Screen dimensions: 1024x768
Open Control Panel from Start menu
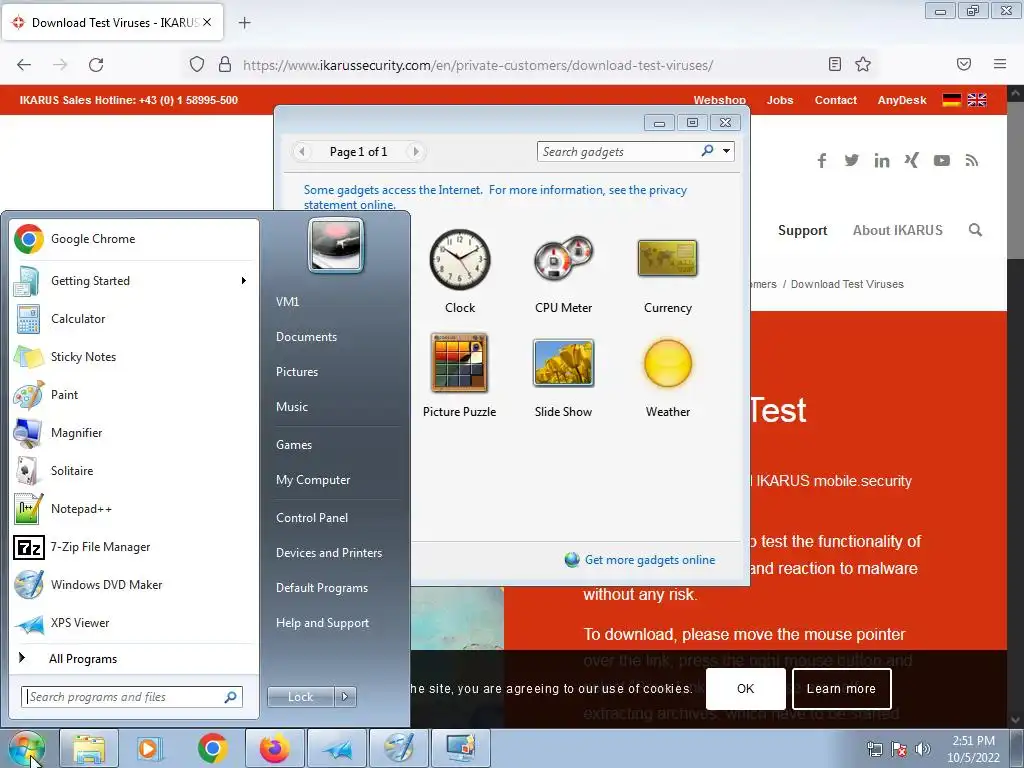click(x=312, y=518)
